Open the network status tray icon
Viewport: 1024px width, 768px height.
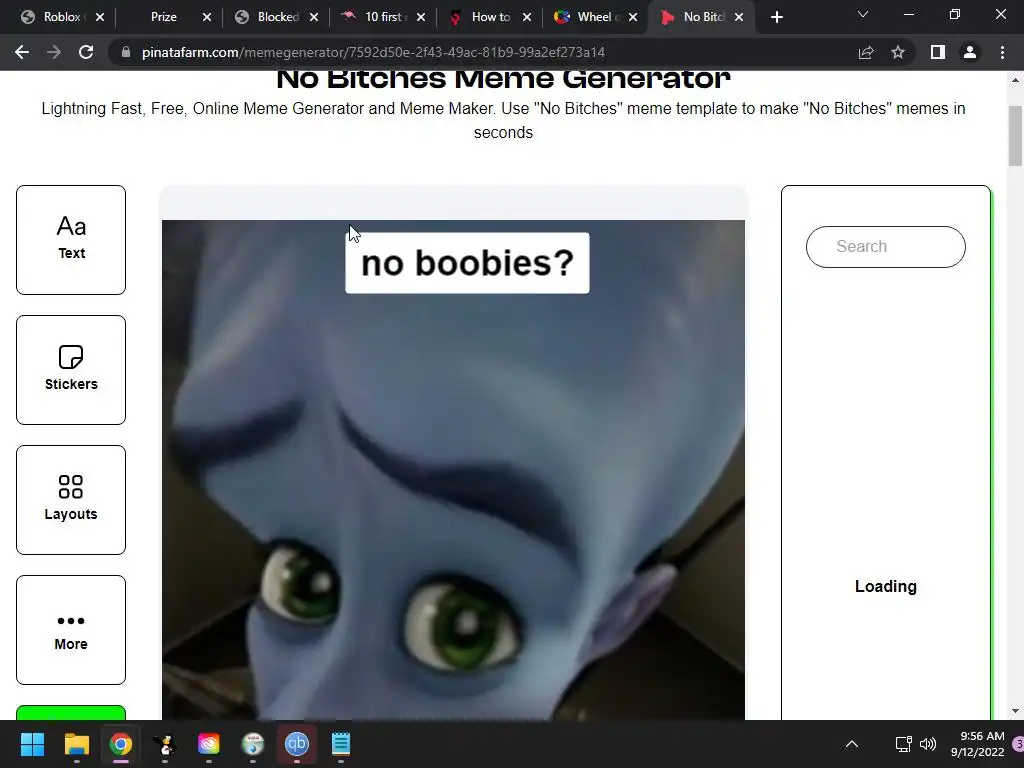click(x=903, y=744)
